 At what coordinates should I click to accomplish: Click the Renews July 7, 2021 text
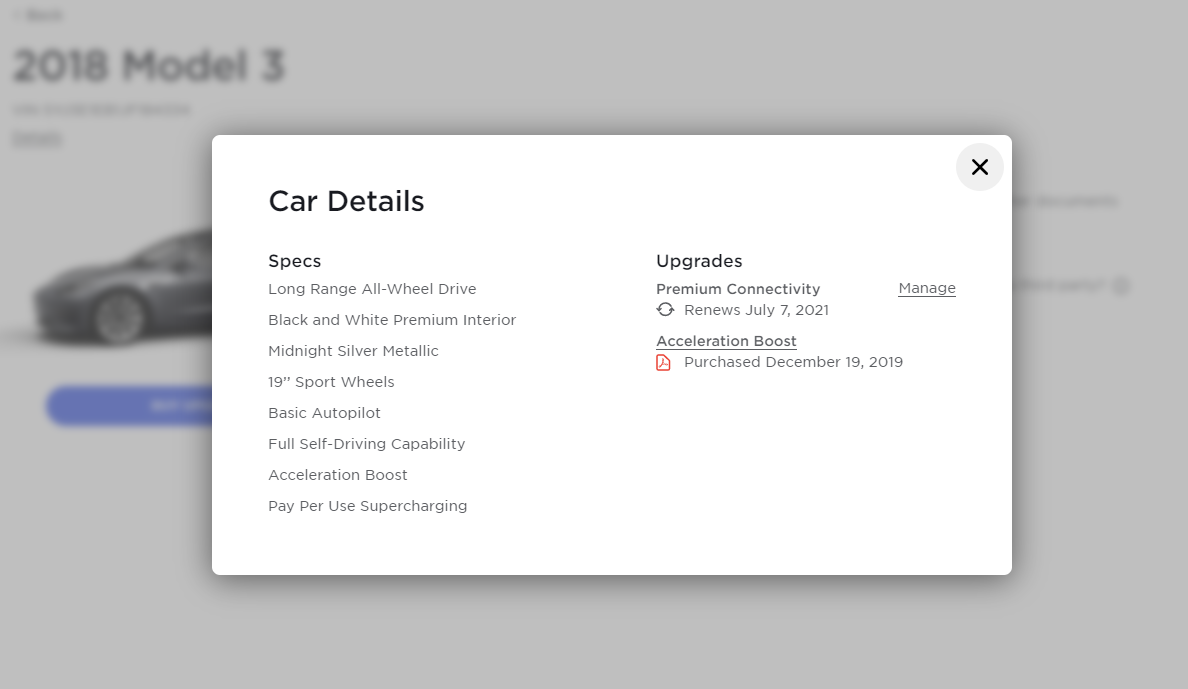[756, 310]
